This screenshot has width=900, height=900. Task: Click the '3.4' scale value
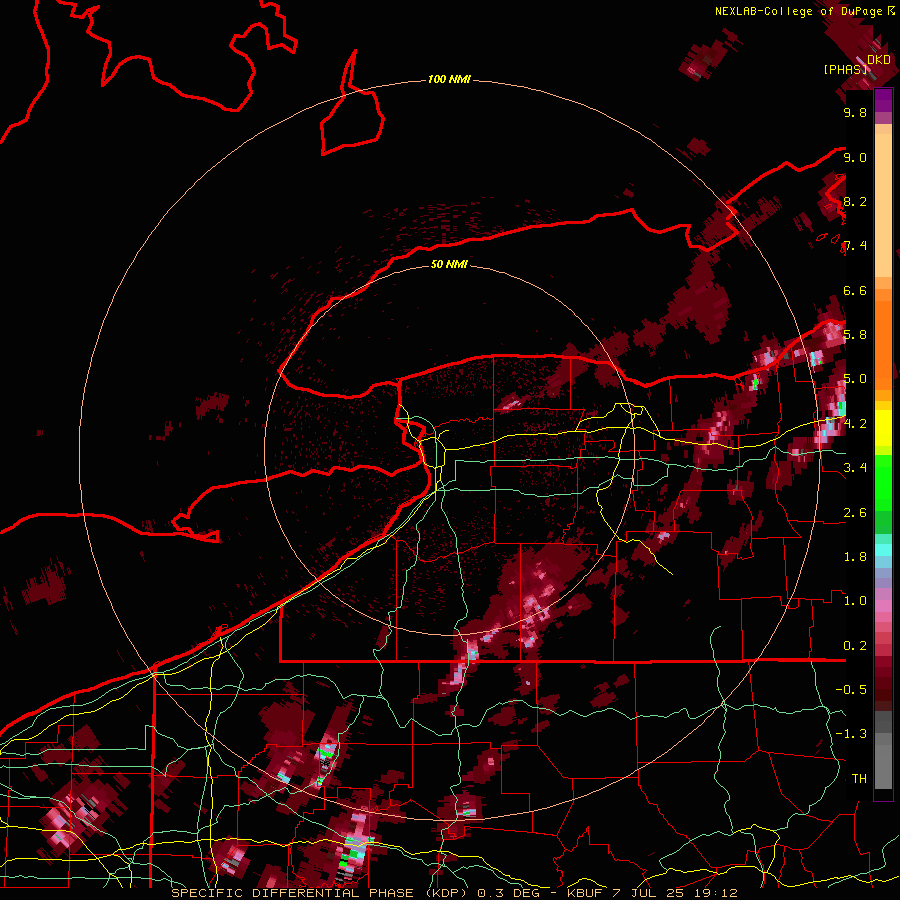tap(855, 468)
